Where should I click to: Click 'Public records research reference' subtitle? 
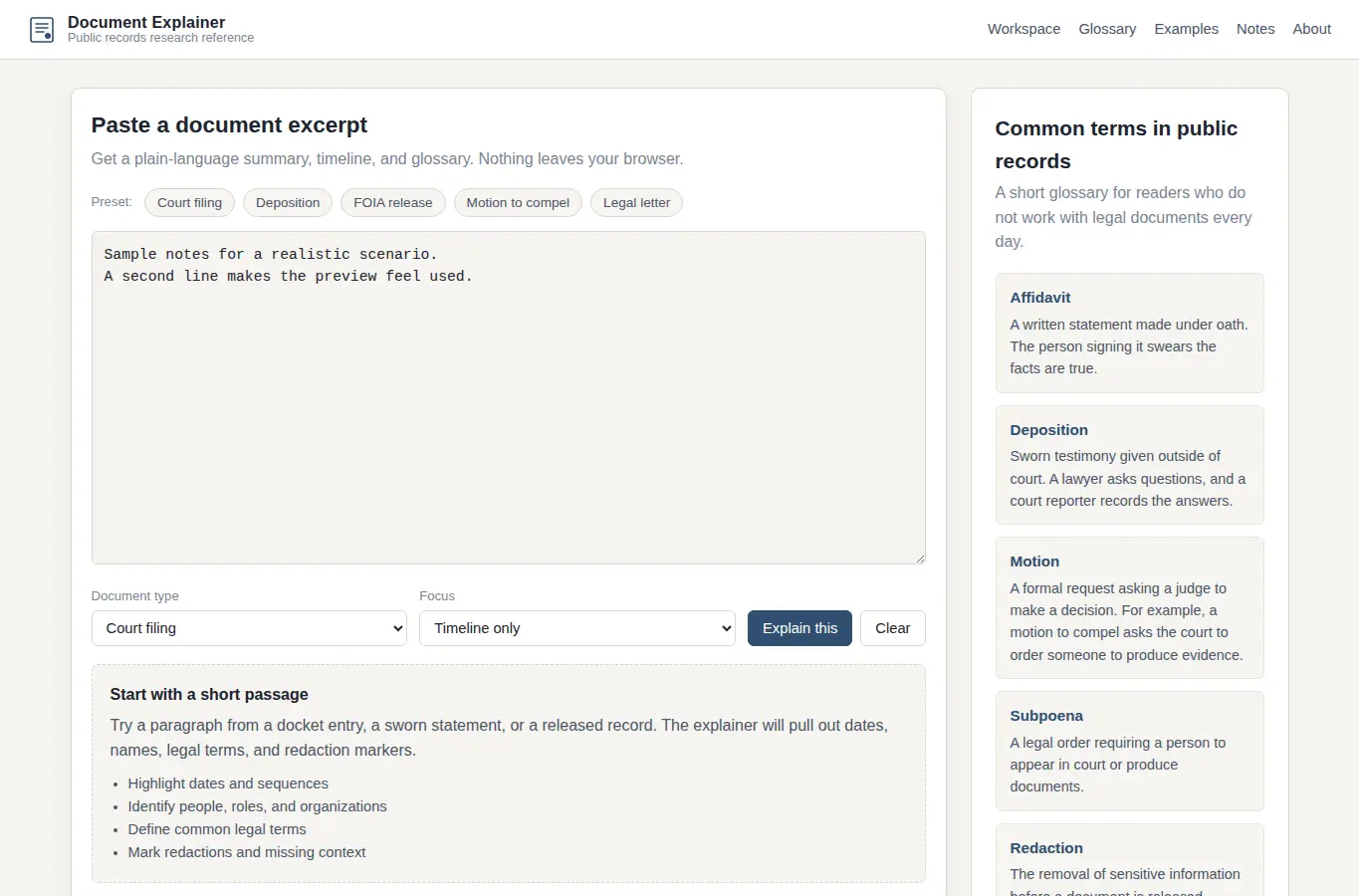(x=160, y=38)
